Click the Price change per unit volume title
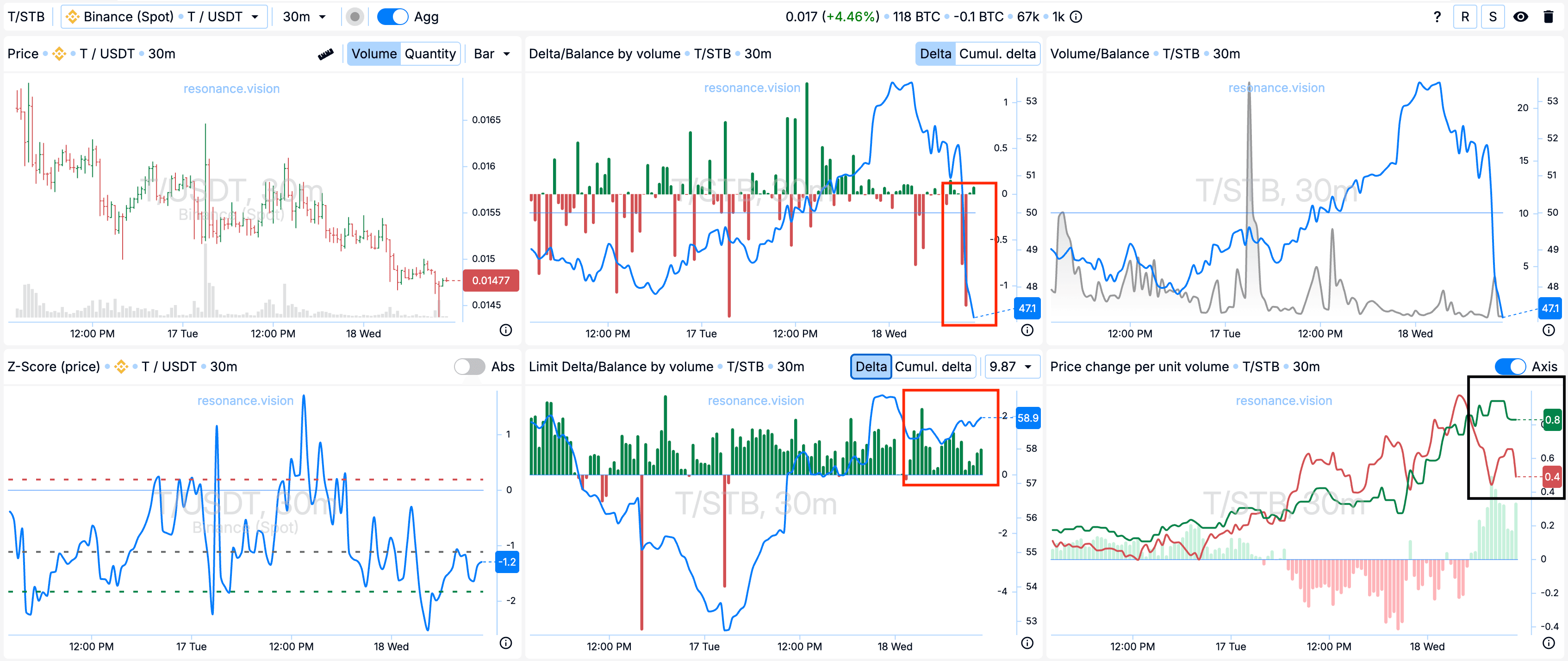 coord(1139,367)
